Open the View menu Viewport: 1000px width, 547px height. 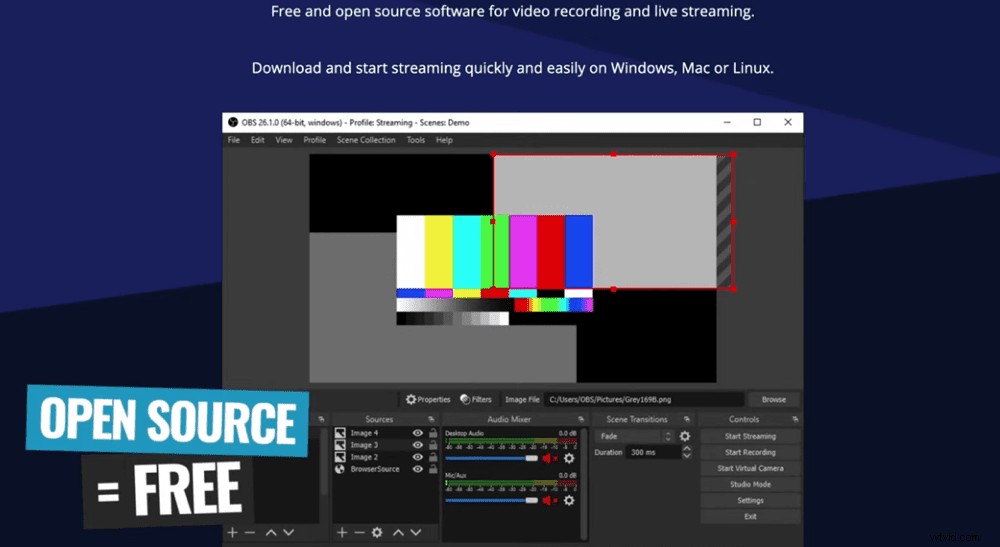[284, 140]
